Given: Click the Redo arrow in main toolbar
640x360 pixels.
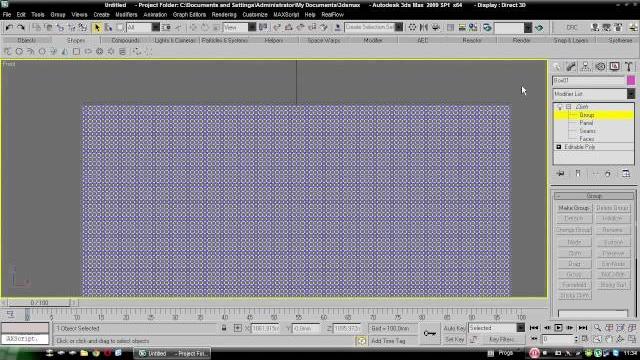Looking at the screenshot, I should [20, 27].
